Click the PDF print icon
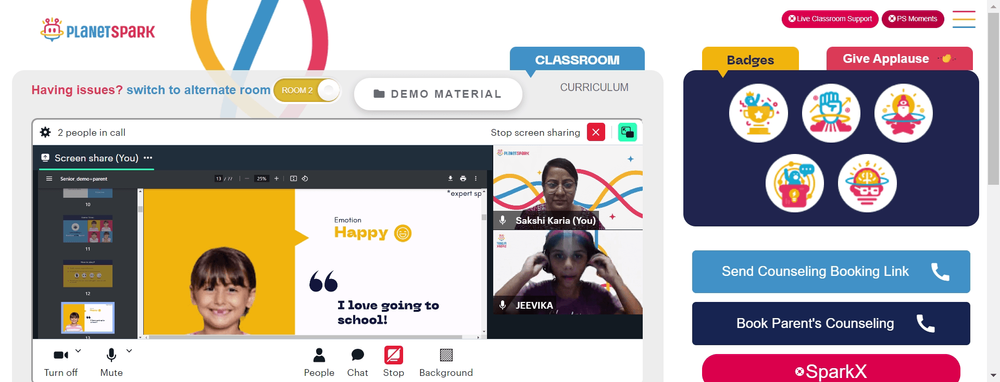This screenshot has width=1000, height=382. tap(463, 179)
